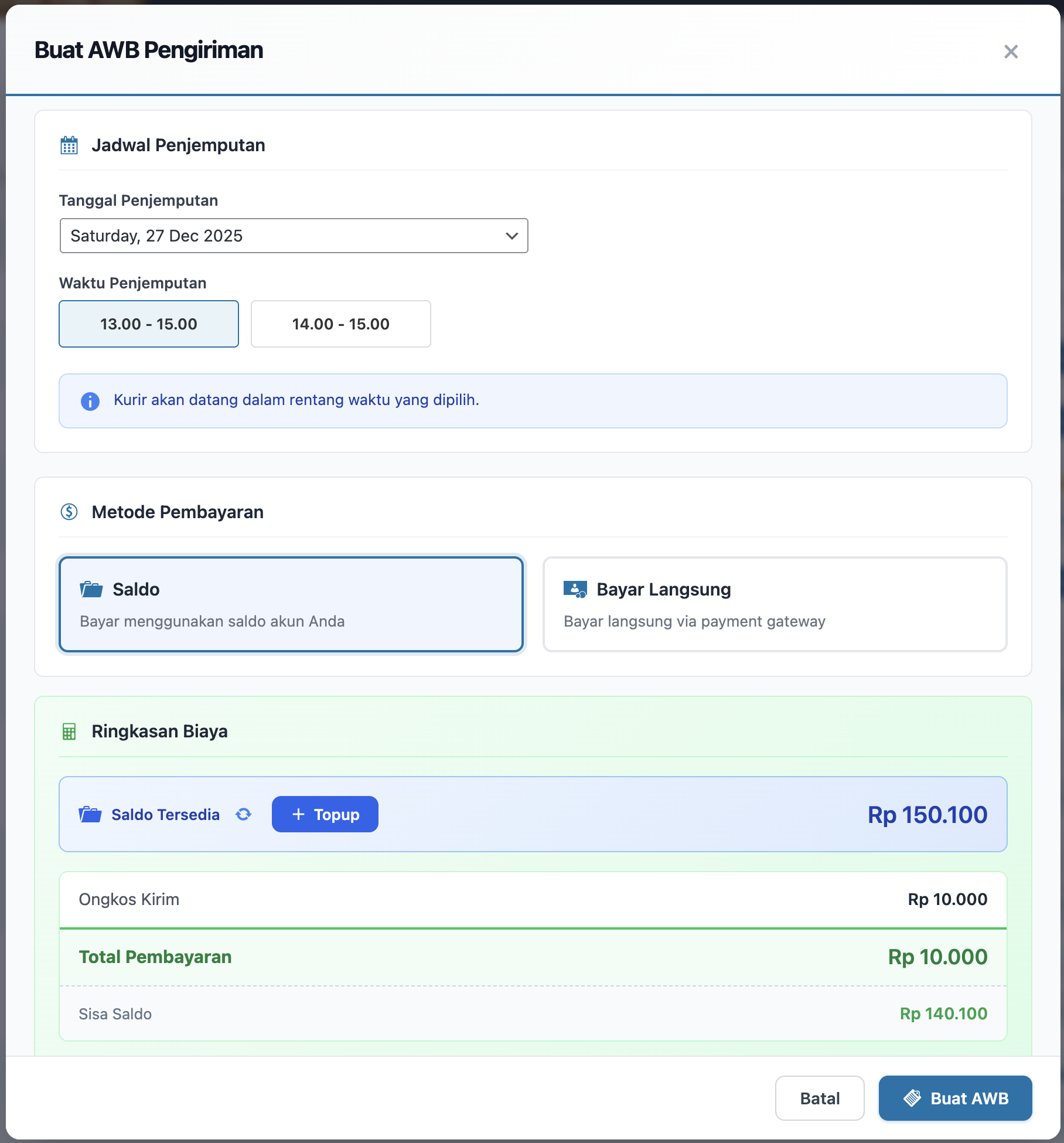This screenshot has width=1064, height=1143.
Task: Click the wallet icon in Saldo card
Action: click(x=91, y=589)
